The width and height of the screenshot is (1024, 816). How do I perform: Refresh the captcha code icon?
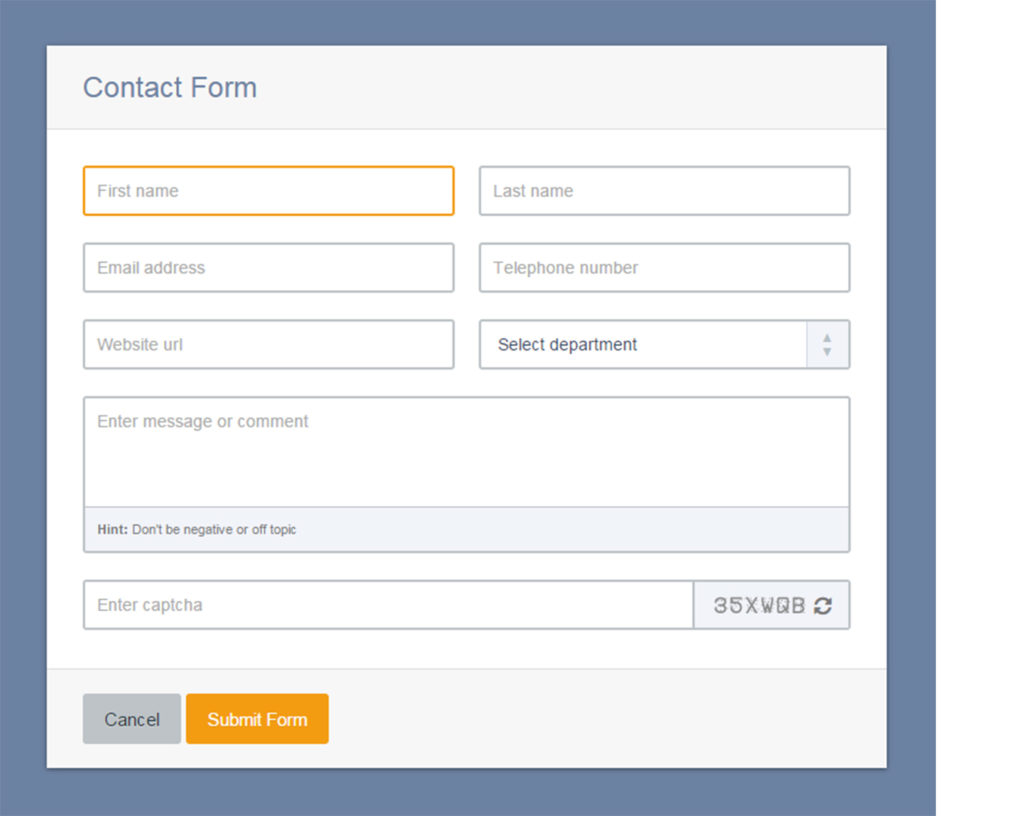[x=823, y=606]
